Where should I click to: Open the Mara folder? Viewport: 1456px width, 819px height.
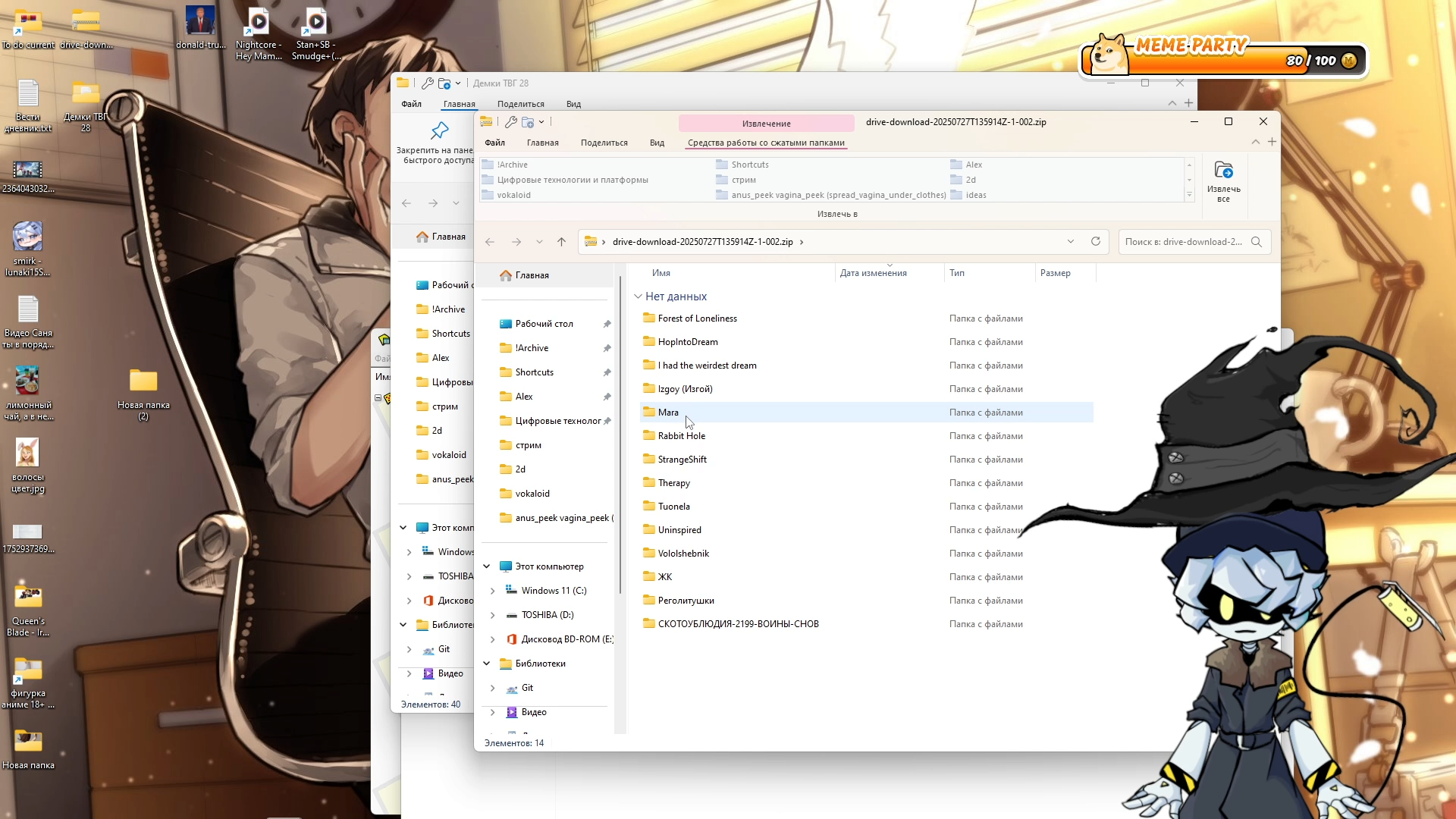coord(668,413)
